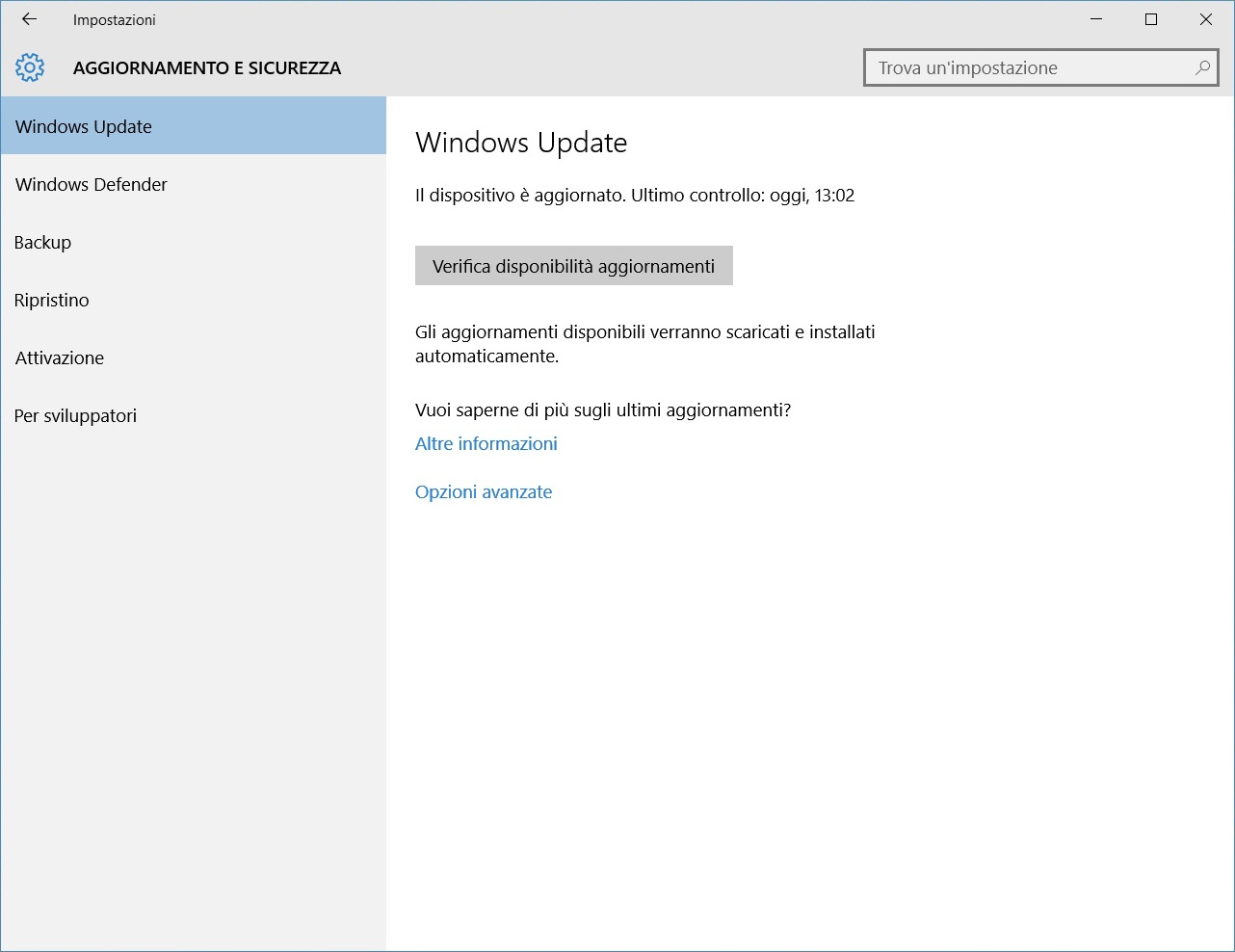1235x952 pixels.
Task: Switch to the Ripristino section
Action: (193, 300)
